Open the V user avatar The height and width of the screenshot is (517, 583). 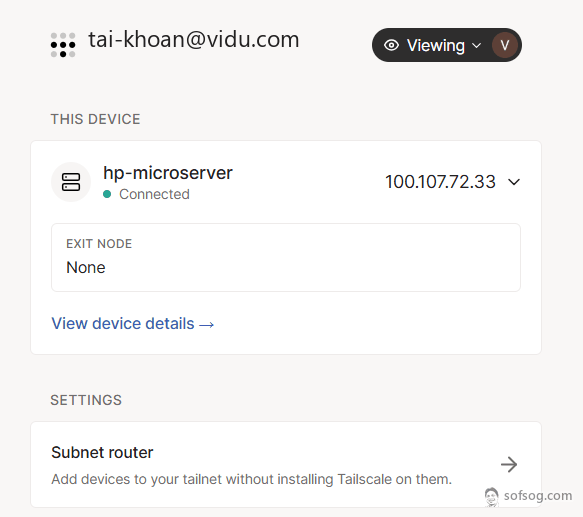(x=505, y=45)
